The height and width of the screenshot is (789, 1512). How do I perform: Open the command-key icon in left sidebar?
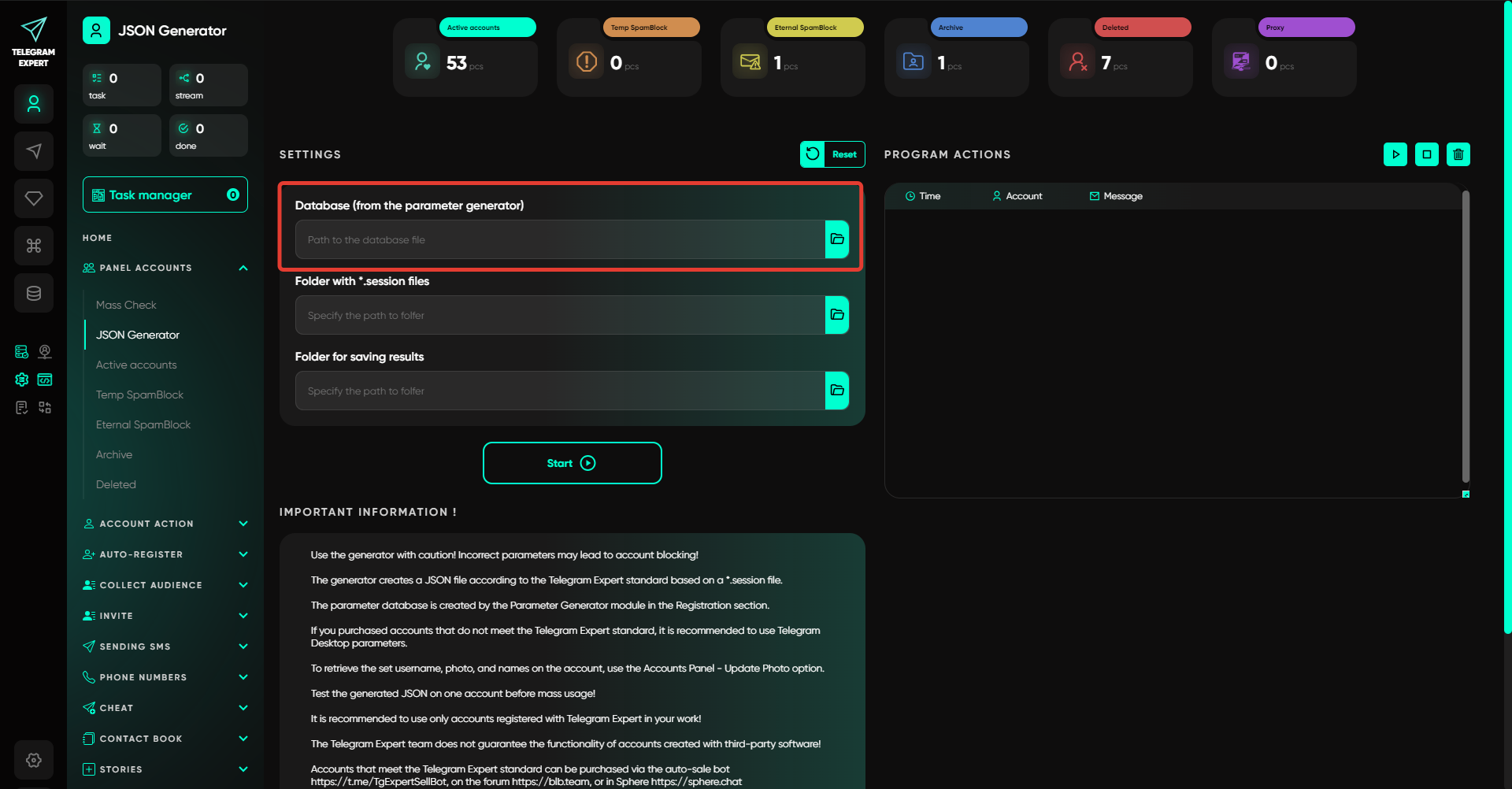pyautogui.click(x=34, y=246)
